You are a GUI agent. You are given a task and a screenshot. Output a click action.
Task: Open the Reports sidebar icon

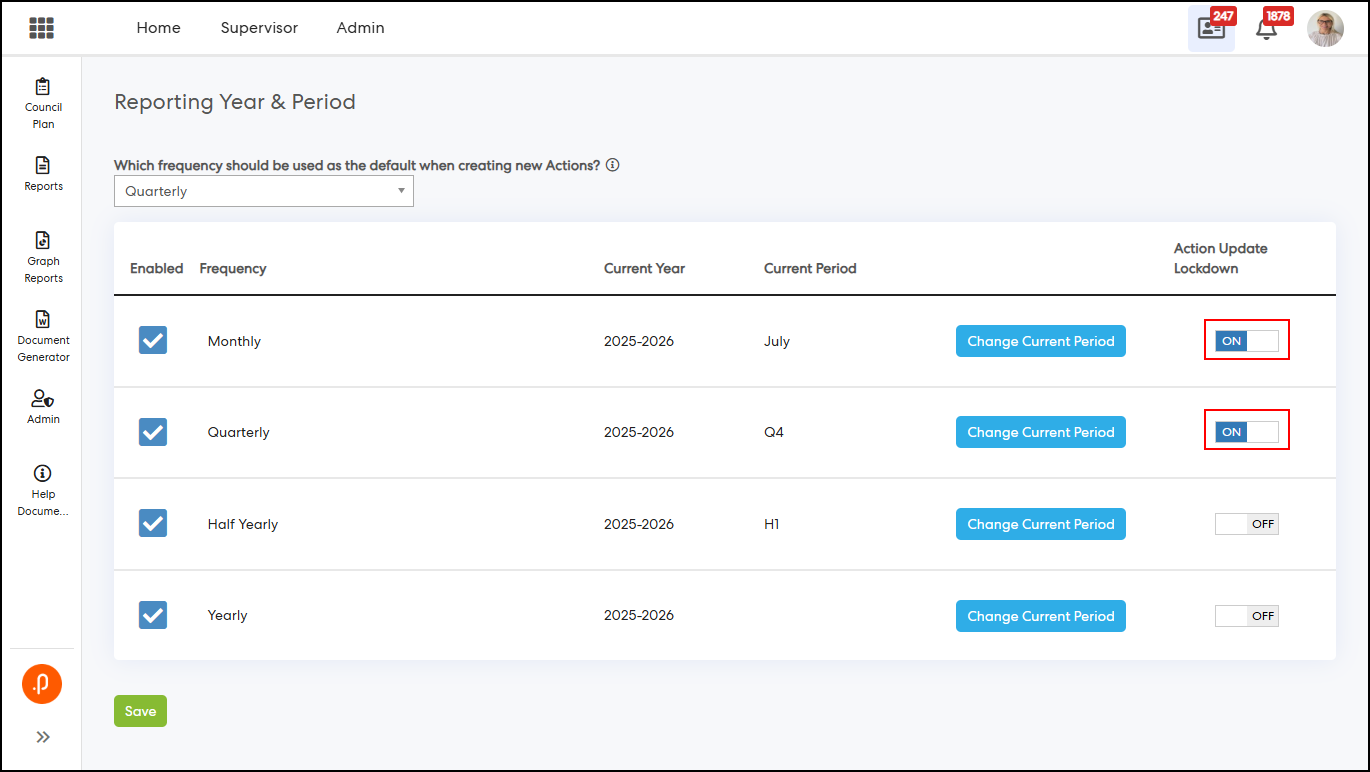pos(43,173)
